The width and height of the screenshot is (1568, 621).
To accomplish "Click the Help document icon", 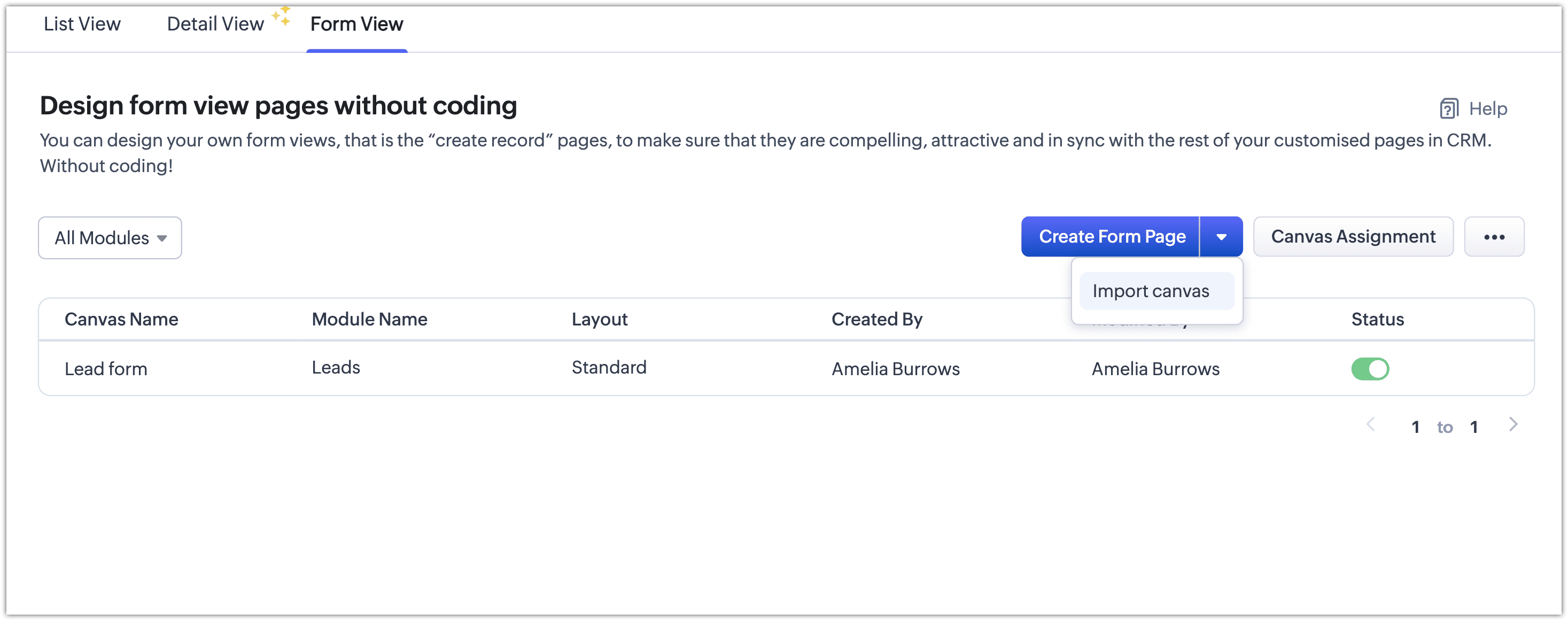I will click(1449, 109).
